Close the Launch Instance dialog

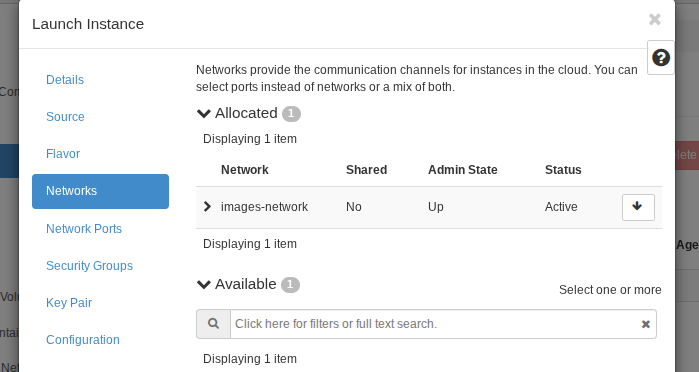(654, 19)
